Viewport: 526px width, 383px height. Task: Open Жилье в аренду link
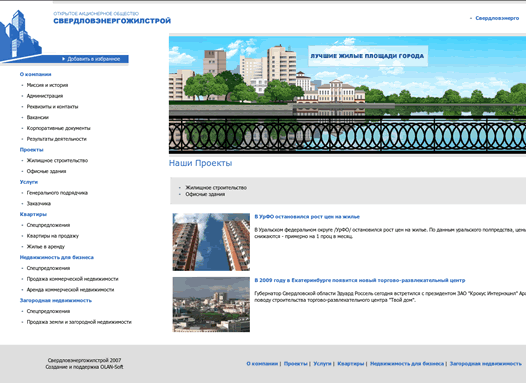46,247
